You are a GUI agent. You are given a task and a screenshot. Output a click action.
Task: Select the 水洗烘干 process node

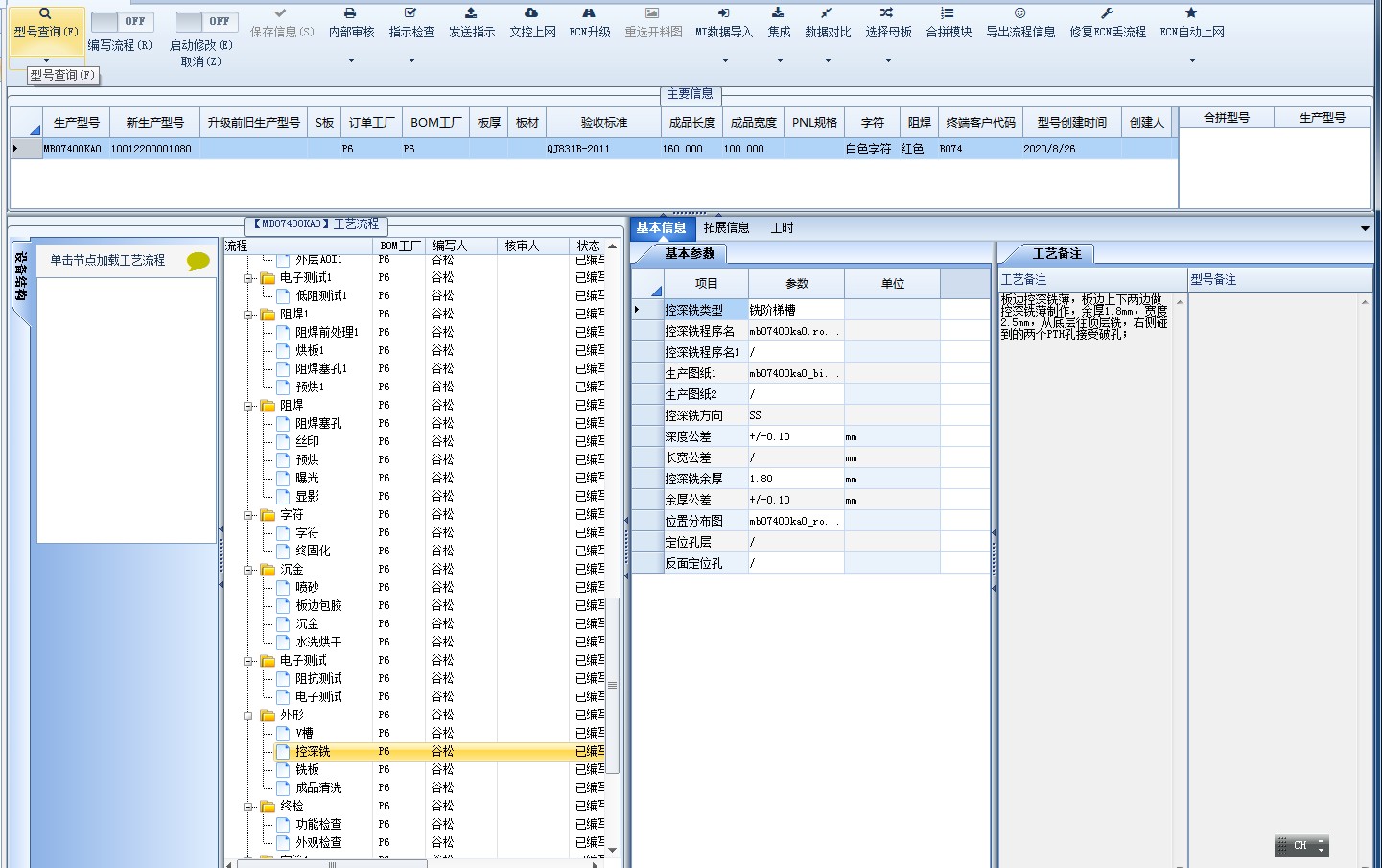point(318,642)
